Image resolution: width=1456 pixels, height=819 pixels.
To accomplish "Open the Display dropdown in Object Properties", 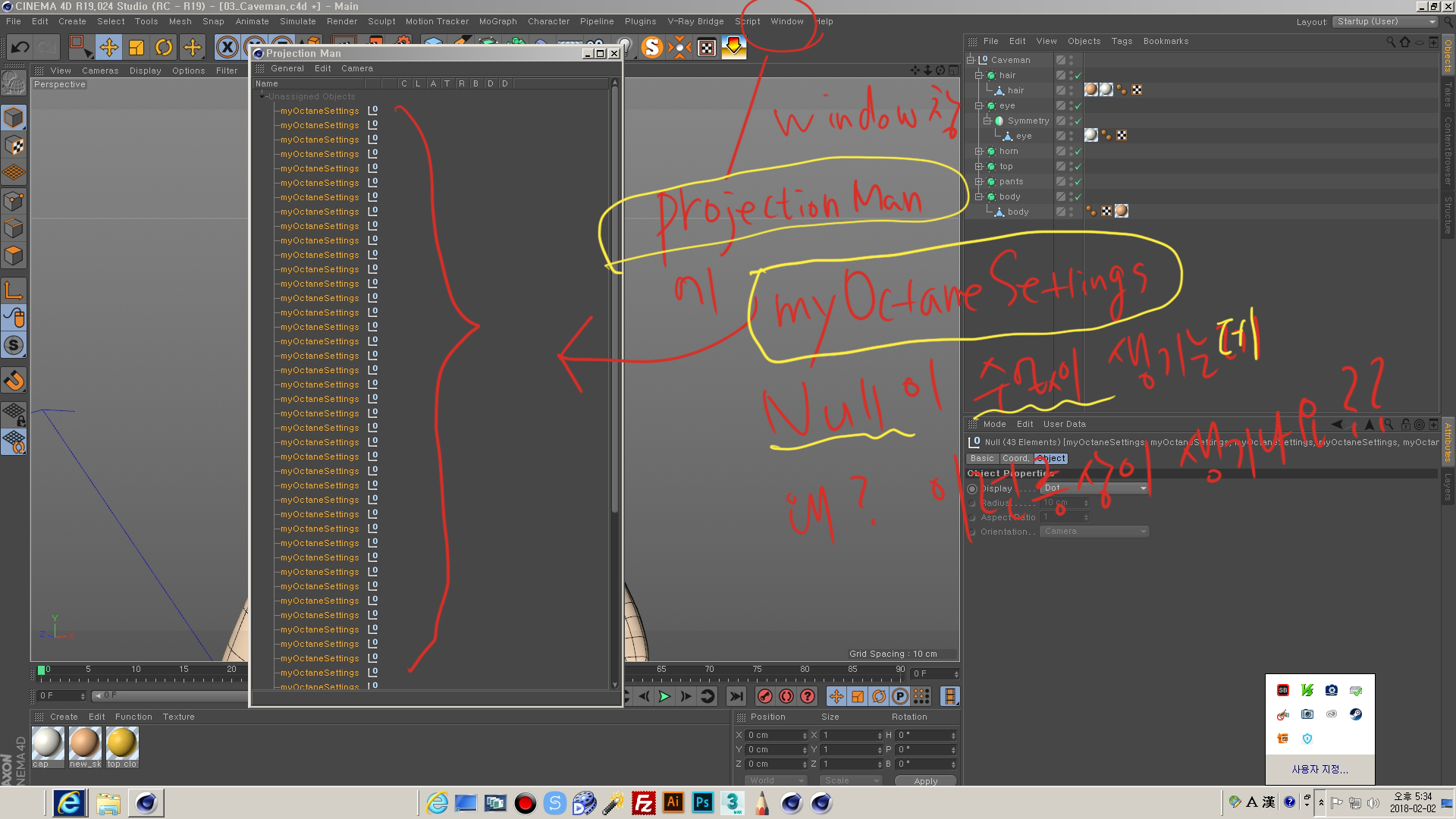I will click(x=1094, y=488).
